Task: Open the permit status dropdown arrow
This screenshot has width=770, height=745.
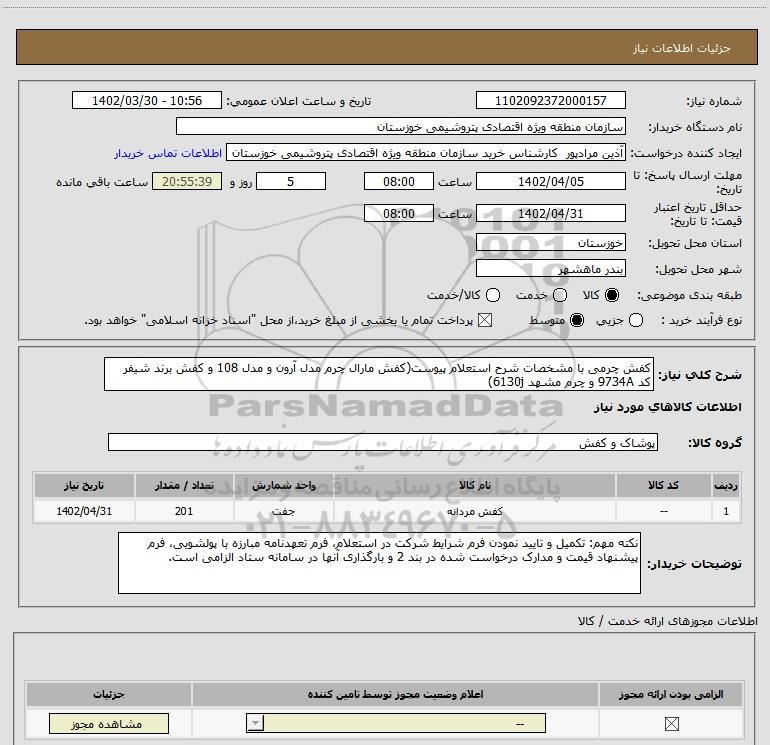Action: point(255,723)
